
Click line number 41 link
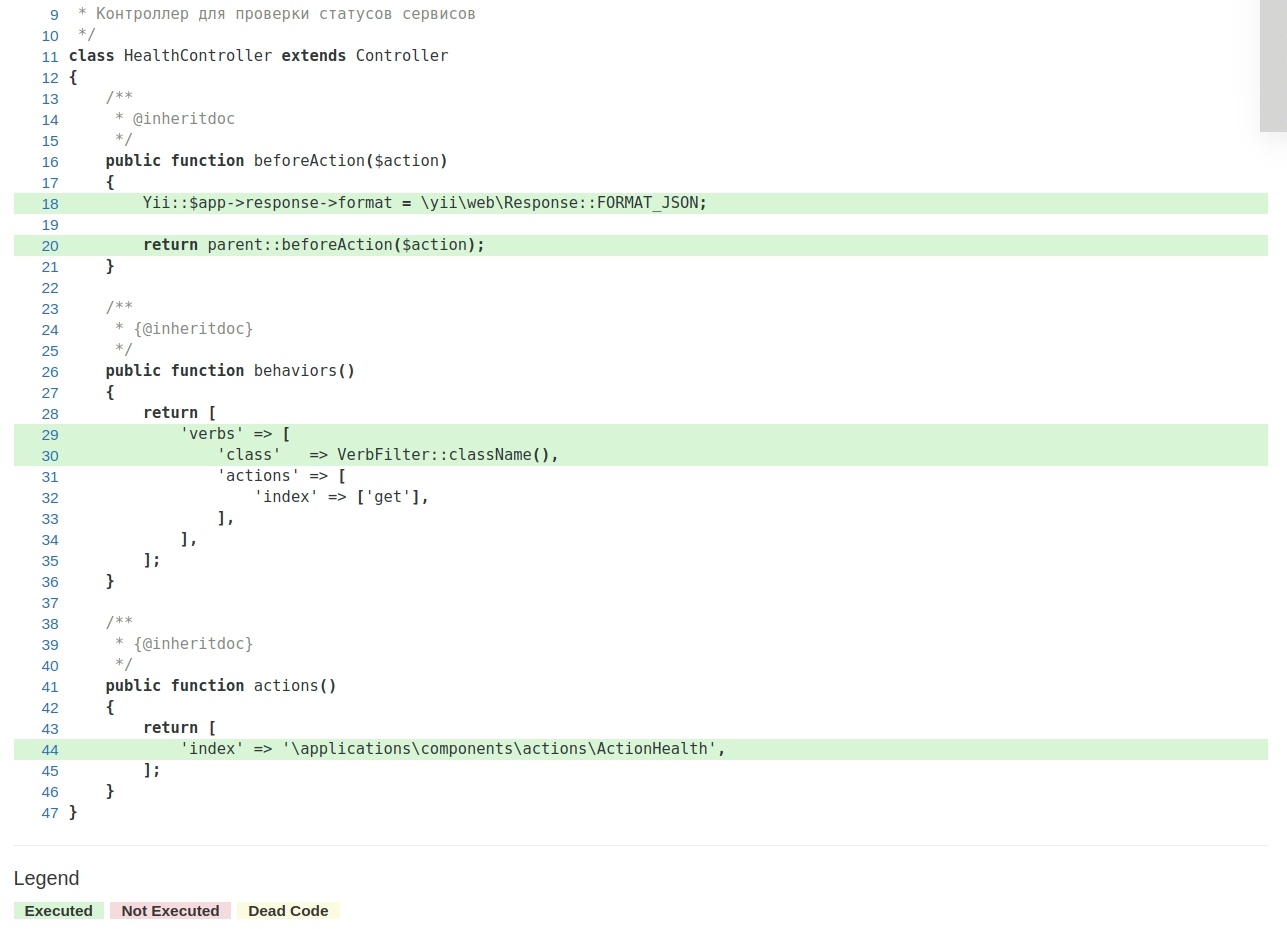[x=50, y=687]
